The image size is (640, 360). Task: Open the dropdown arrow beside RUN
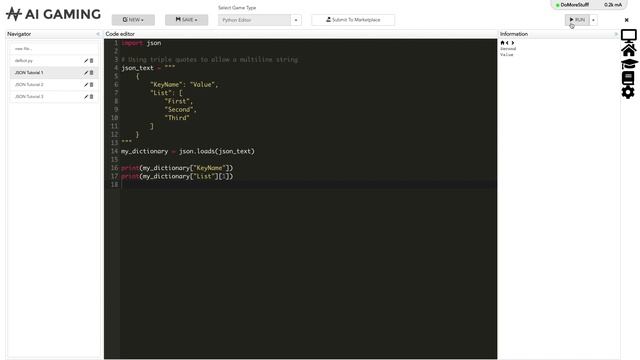593,20
